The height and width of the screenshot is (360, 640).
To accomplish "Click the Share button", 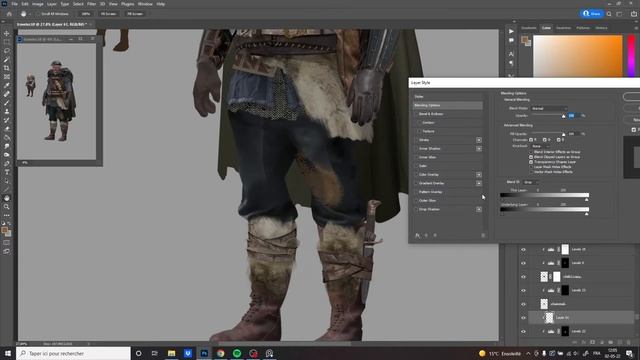I will click(592, 14).
